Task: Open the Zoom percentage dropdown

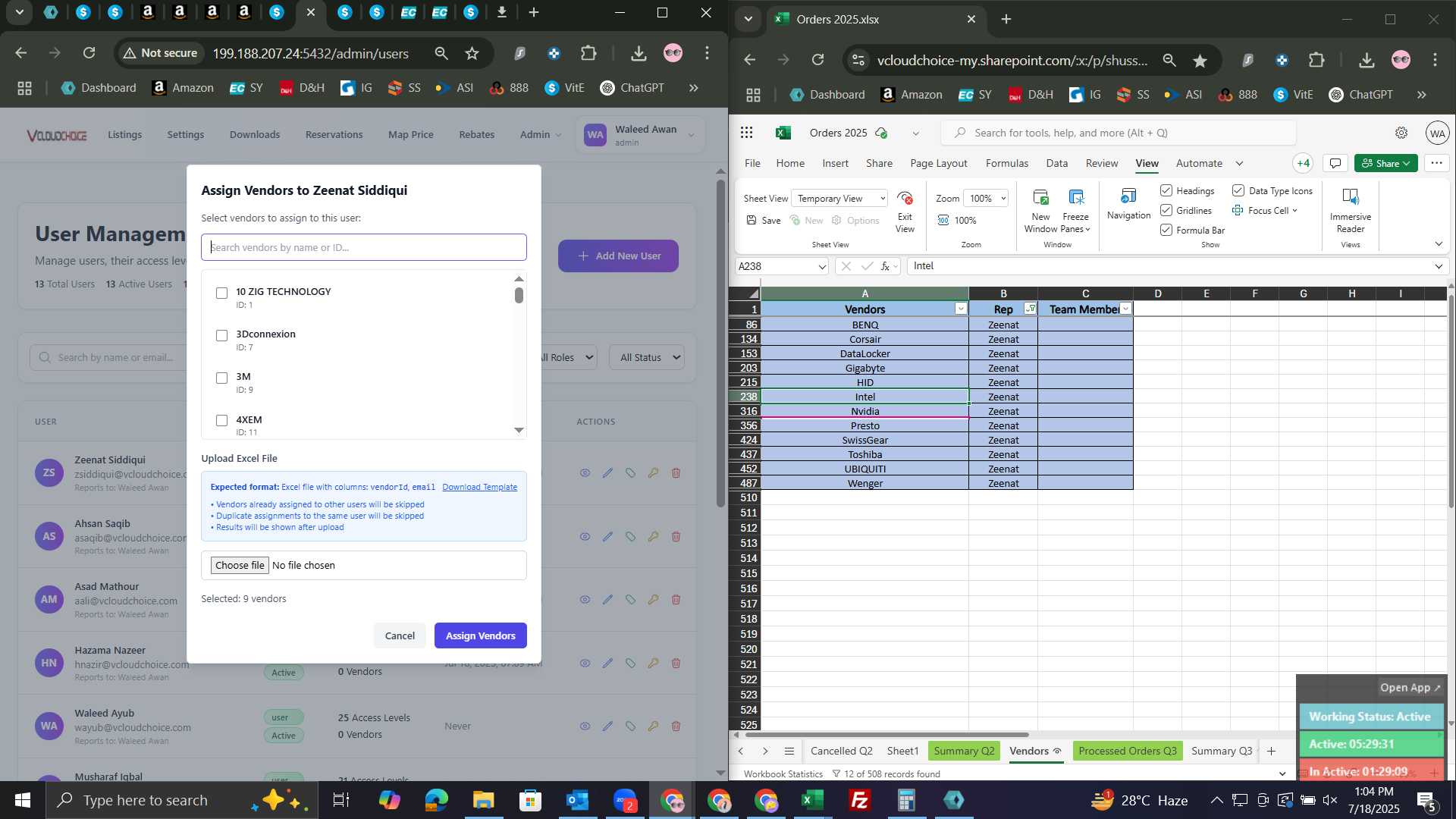Action: pyautogui.click(x=986, y=199)
